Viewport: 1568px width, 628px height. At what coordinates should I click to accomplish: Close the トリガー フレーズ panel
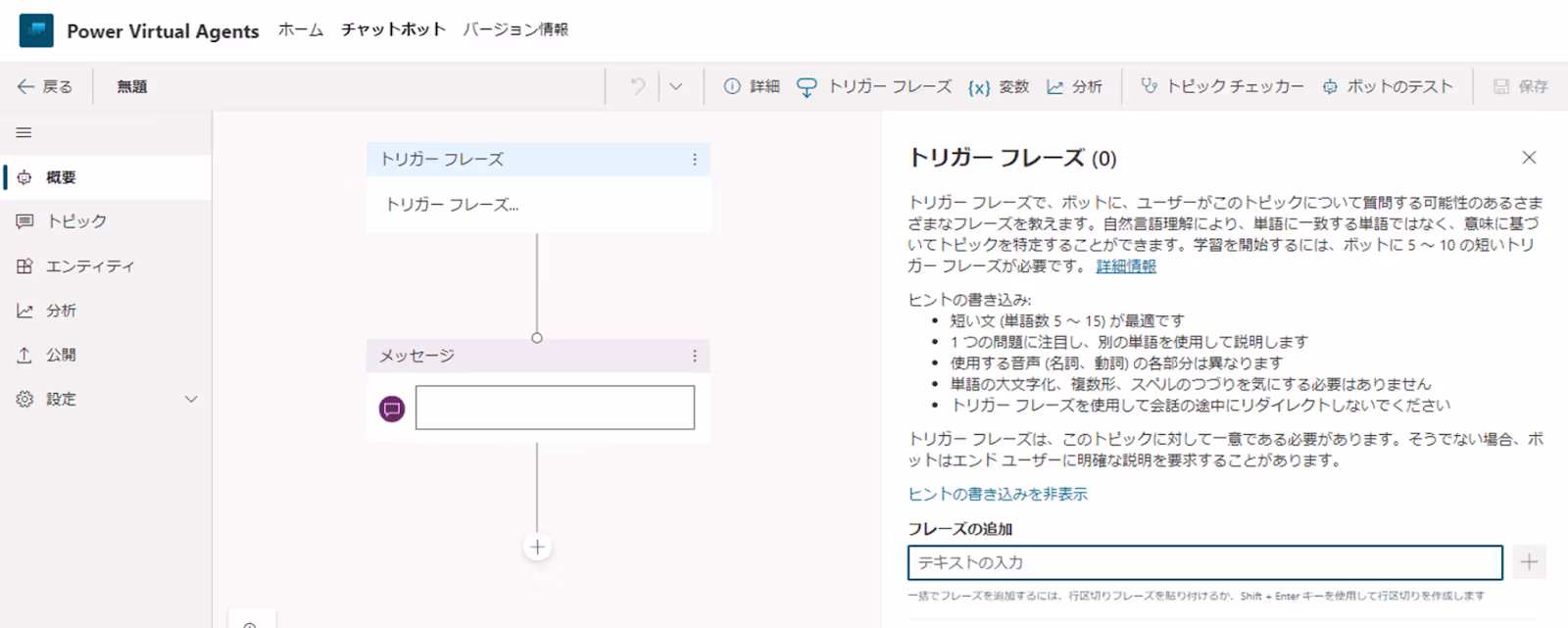[x=1529, y=157]
